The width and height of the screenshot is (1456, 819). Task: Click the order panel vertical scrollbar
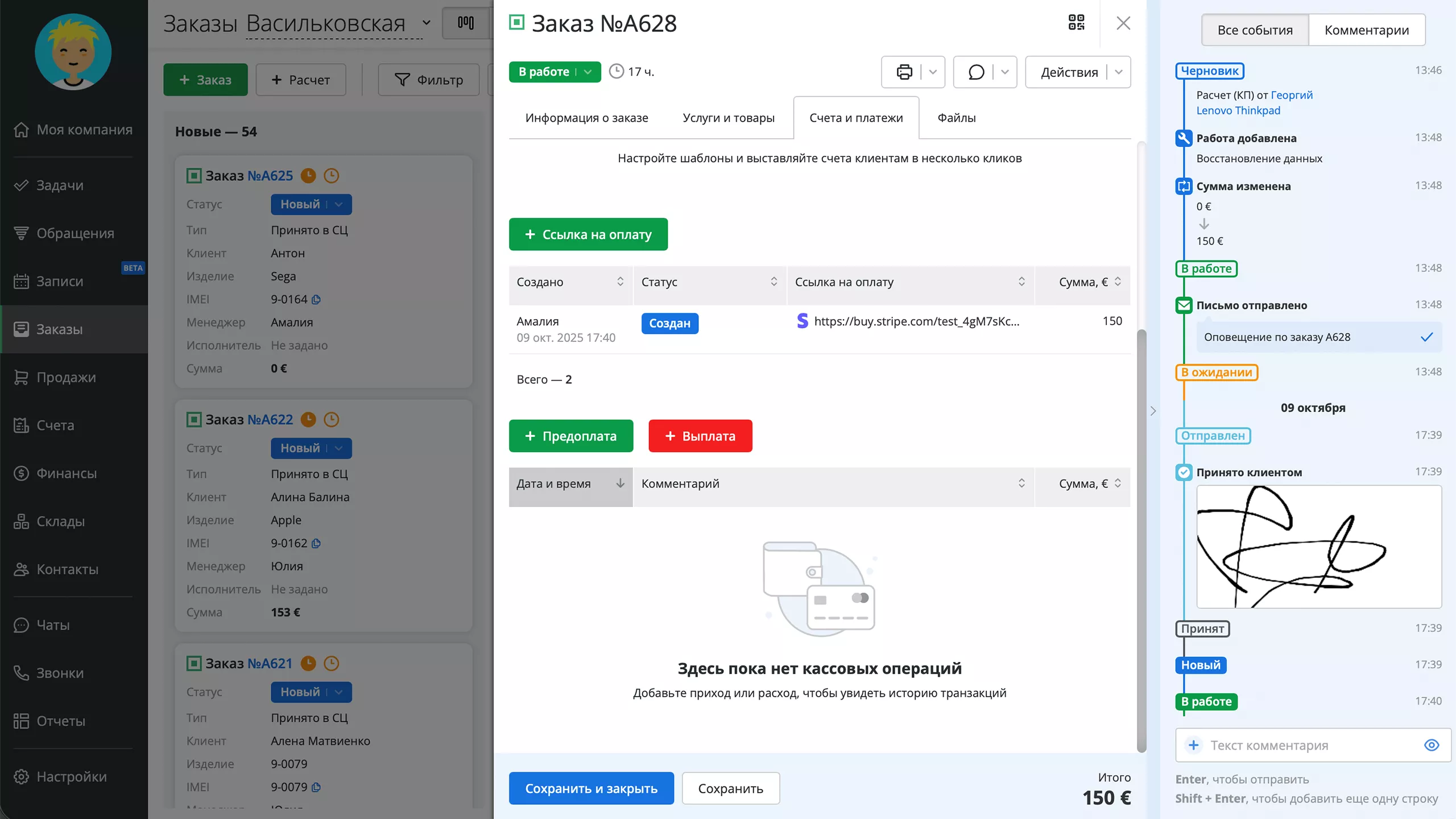pyautogui.click(x=1141, y=512)
